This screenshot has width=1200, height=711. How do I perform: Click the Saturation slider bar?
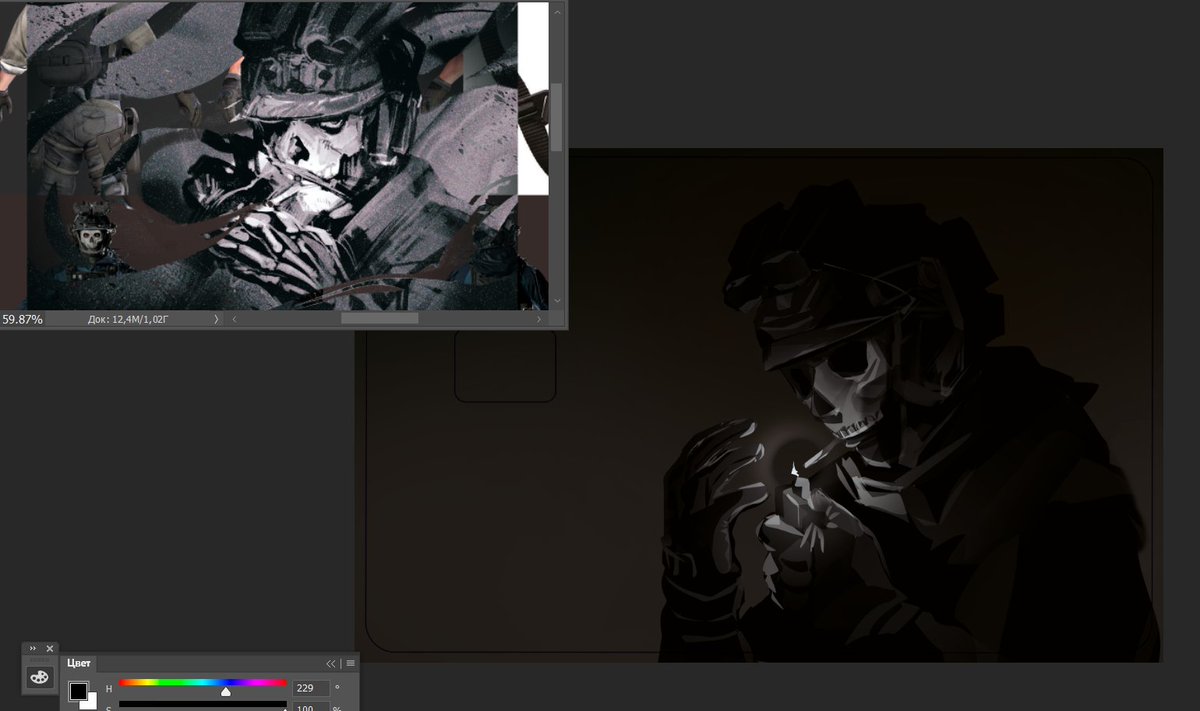203,704
